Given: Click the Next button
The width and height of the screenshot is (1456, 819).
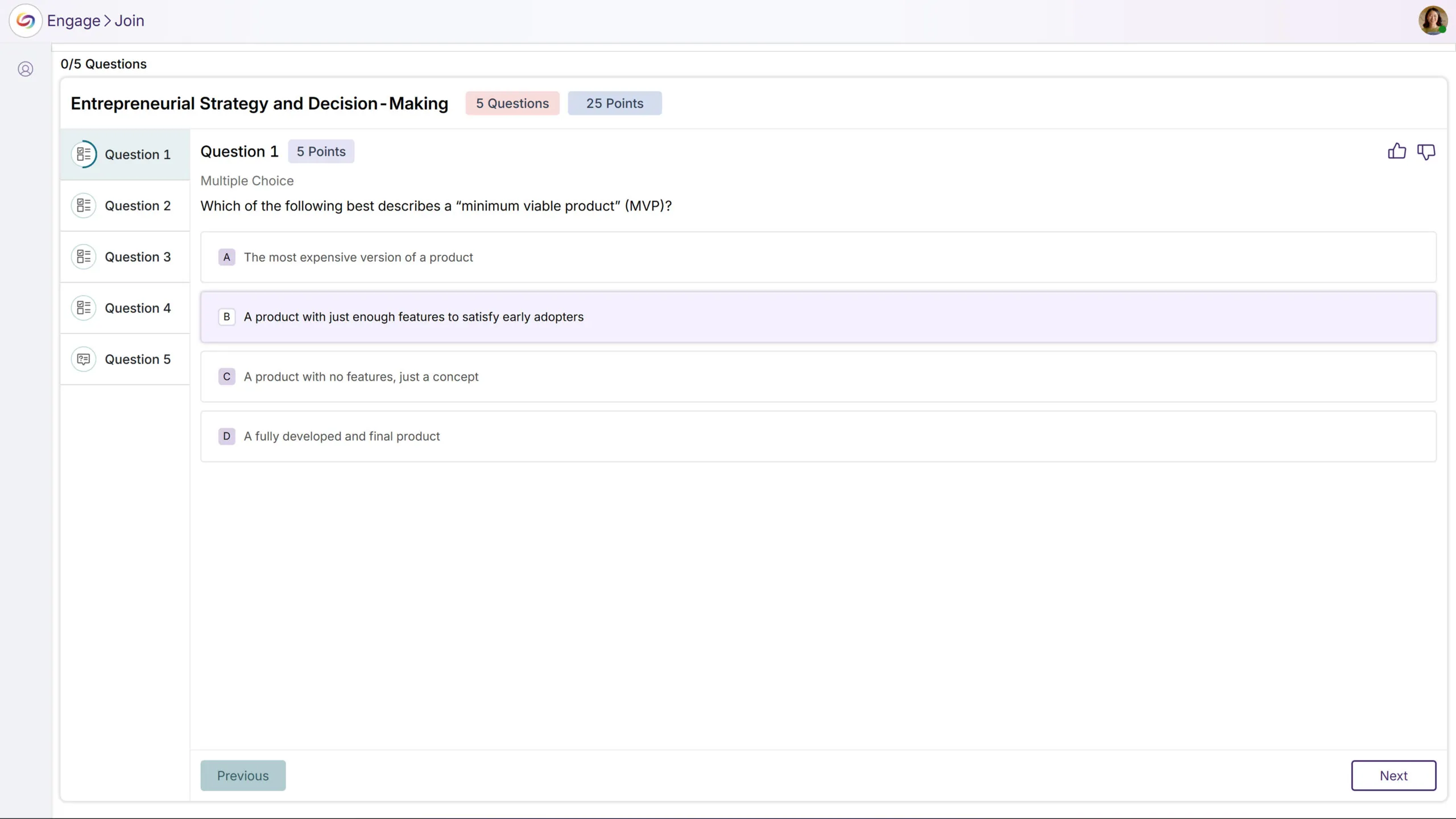Looking at the screenshot, I should tap(1393, 776).
